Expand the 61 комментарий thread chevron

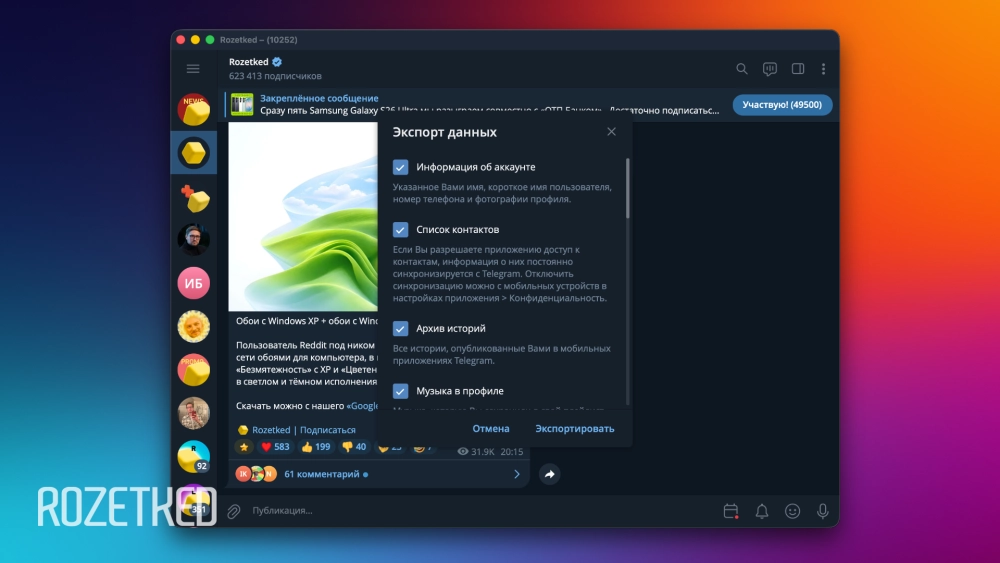coord(516,474)
